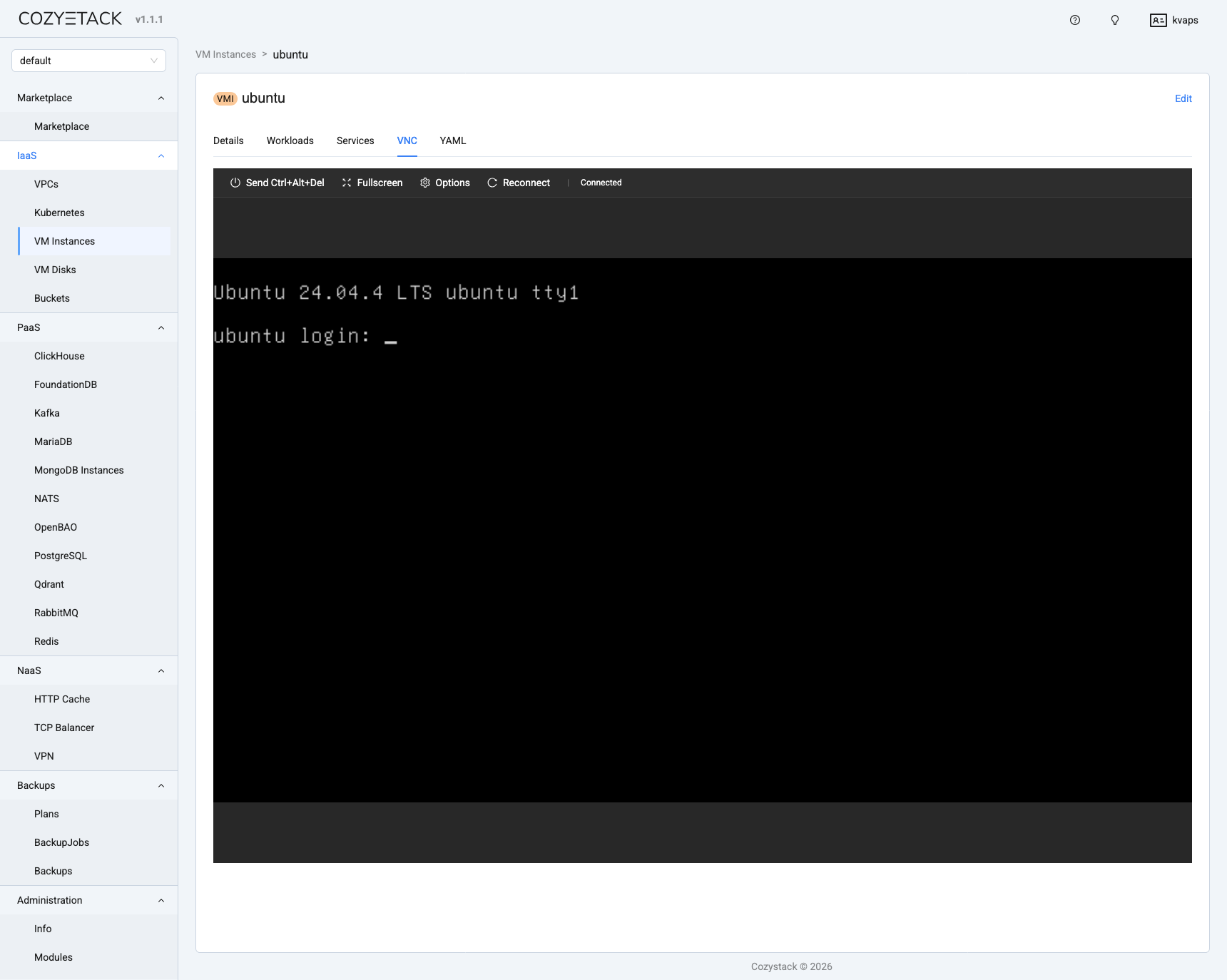The image size is (1227, 980).
Task: Go back via VM Instances breadcrumb
Action: coord(226,54)
